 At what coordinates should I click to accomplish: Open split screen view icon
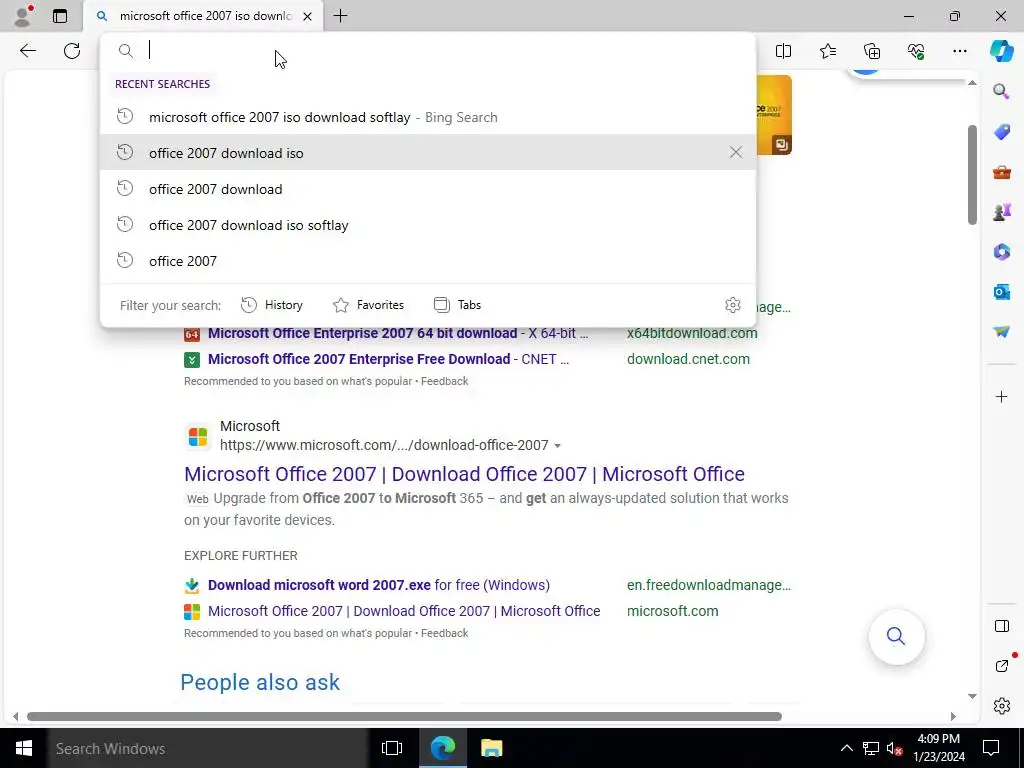pos(783,51)
